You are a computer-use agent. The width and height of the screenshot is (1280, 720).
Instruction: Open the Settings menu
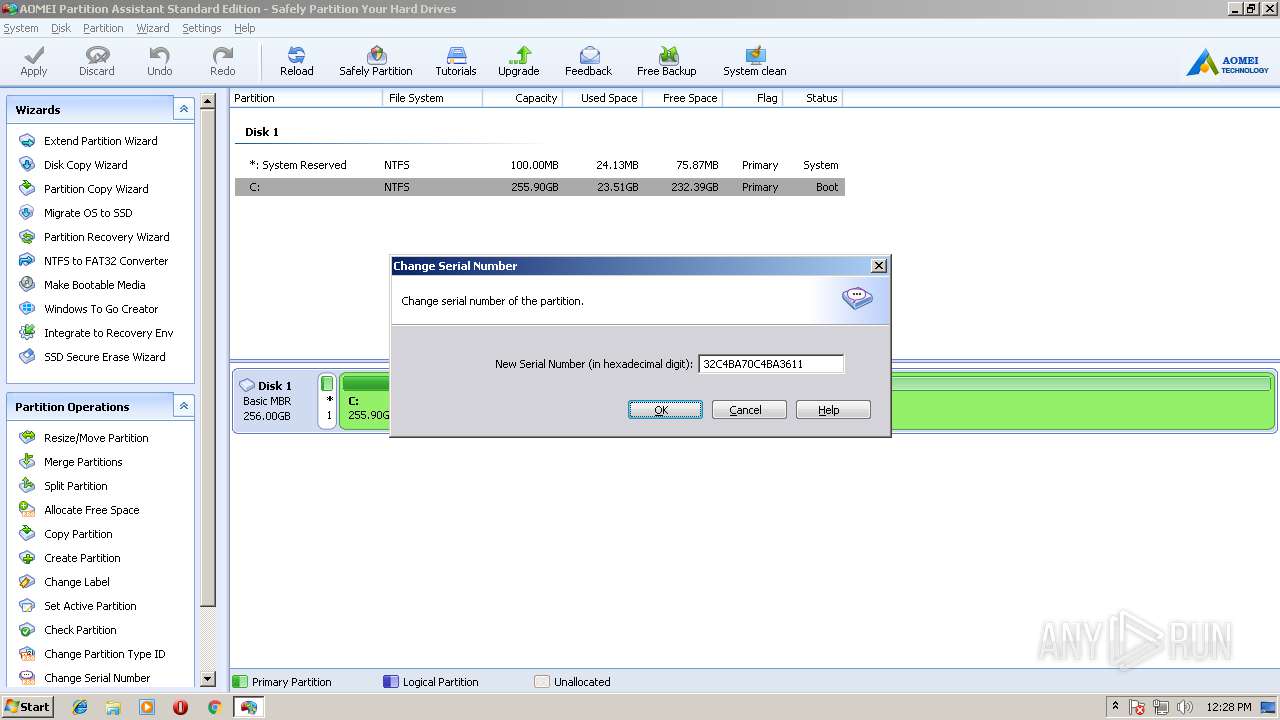pos(202,28)
